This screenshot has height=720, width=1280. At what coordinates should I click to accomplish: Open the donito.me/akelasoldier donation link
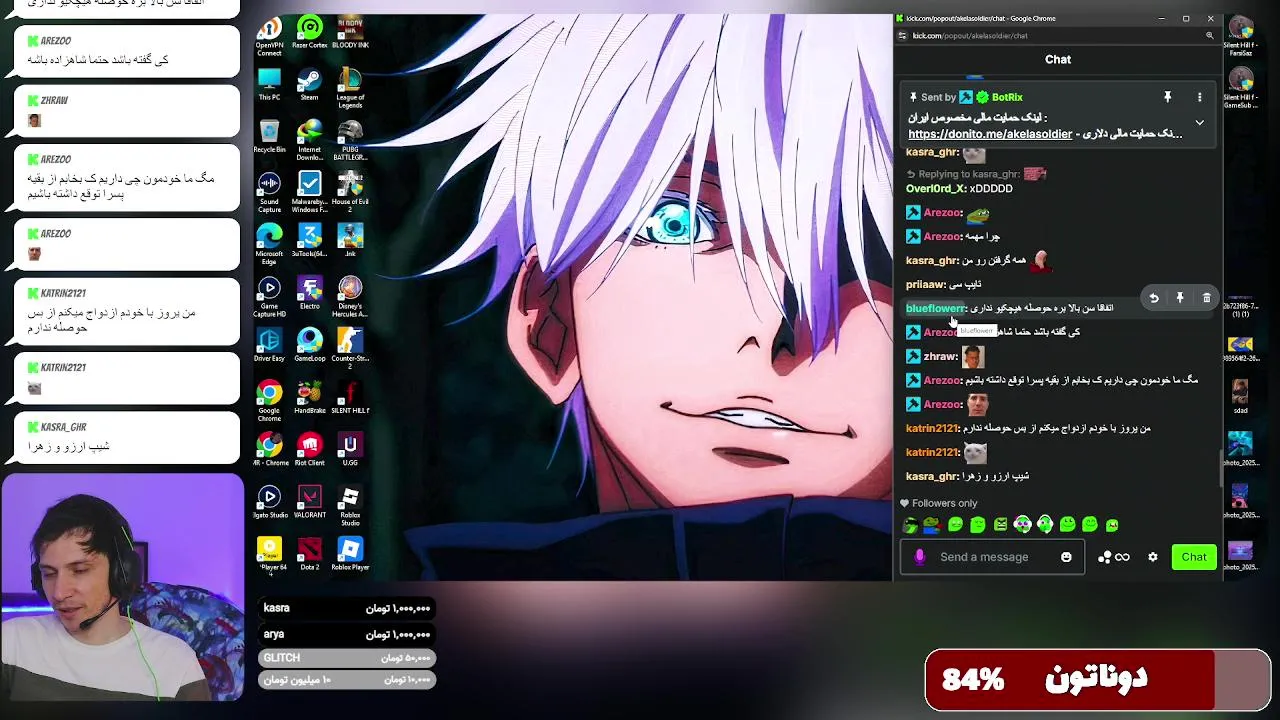(990, 134)
